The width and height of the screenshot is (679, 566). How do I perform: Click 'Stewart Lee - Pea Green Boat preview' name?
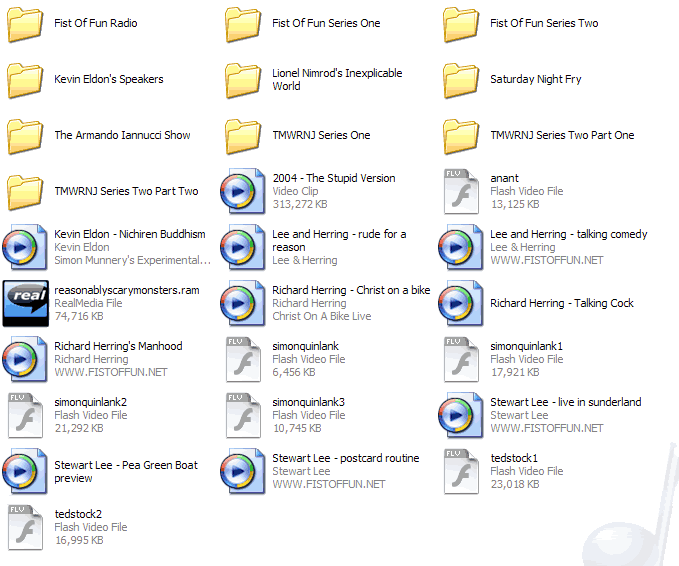[126, 472]
